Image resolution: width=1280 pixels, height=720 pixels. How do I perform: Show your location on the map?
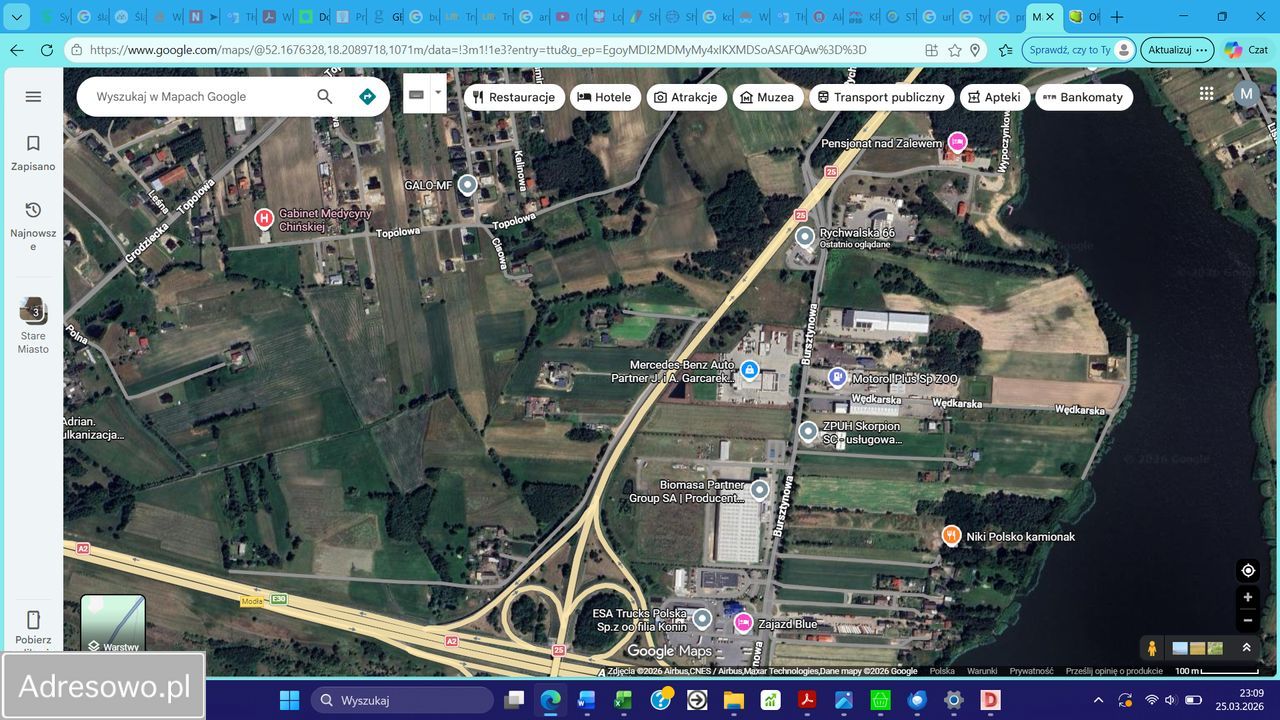tap(1248, 570)
